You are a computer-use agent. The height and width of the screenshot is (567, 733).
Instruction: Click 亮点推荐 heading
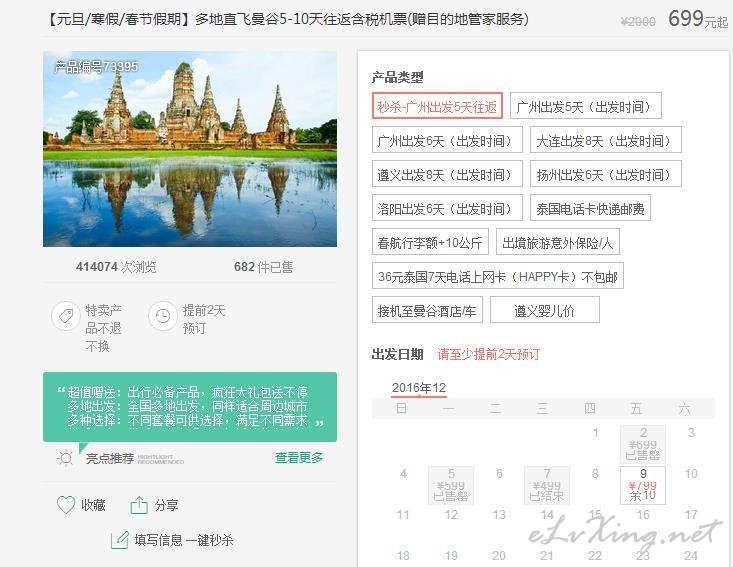coord(110,458)
